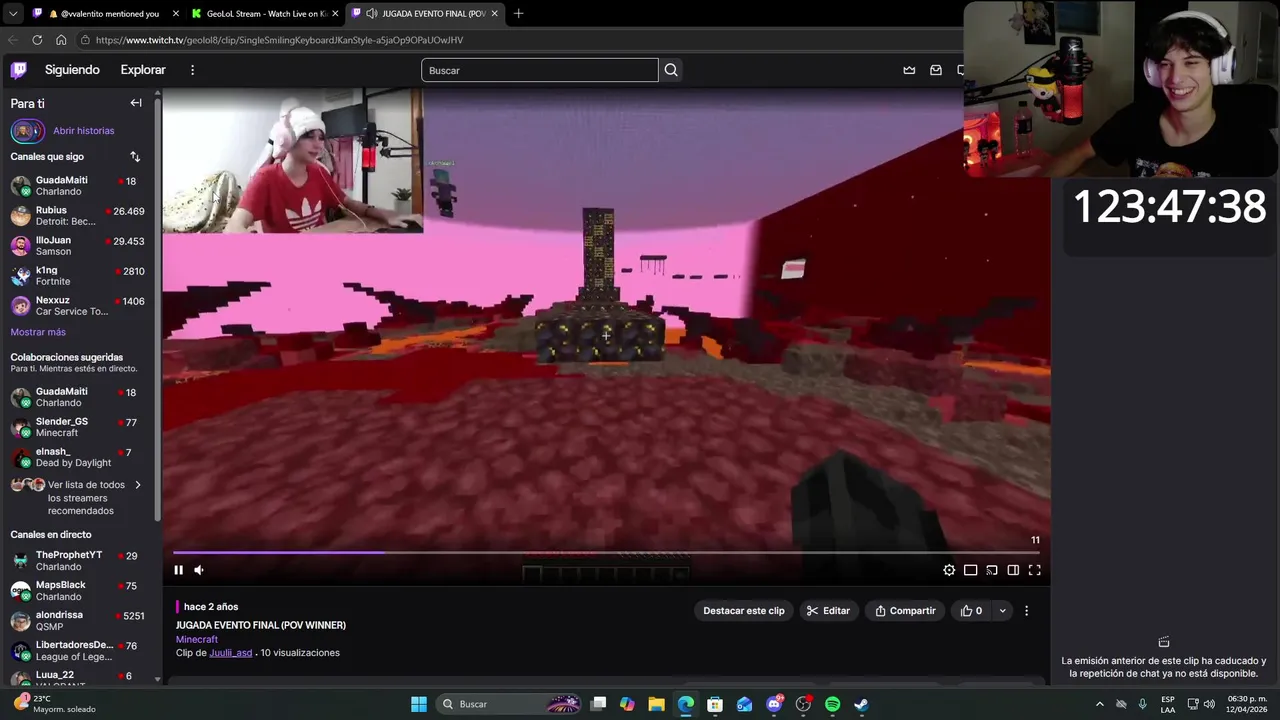Collapse the Para ti sidebar

click(x=136, y=103)
